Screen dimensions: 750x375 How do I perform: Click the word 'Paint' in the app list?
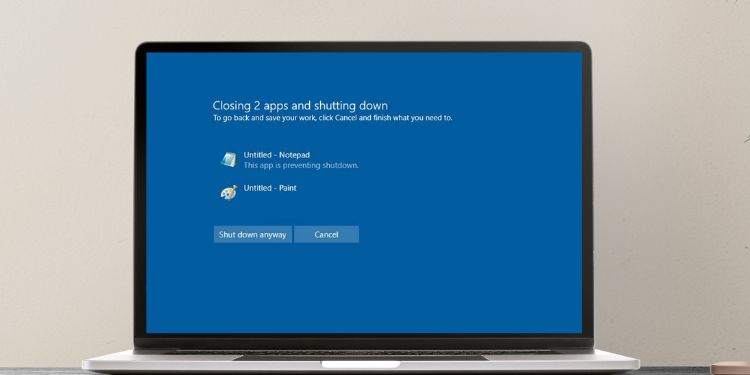[287, 188]
